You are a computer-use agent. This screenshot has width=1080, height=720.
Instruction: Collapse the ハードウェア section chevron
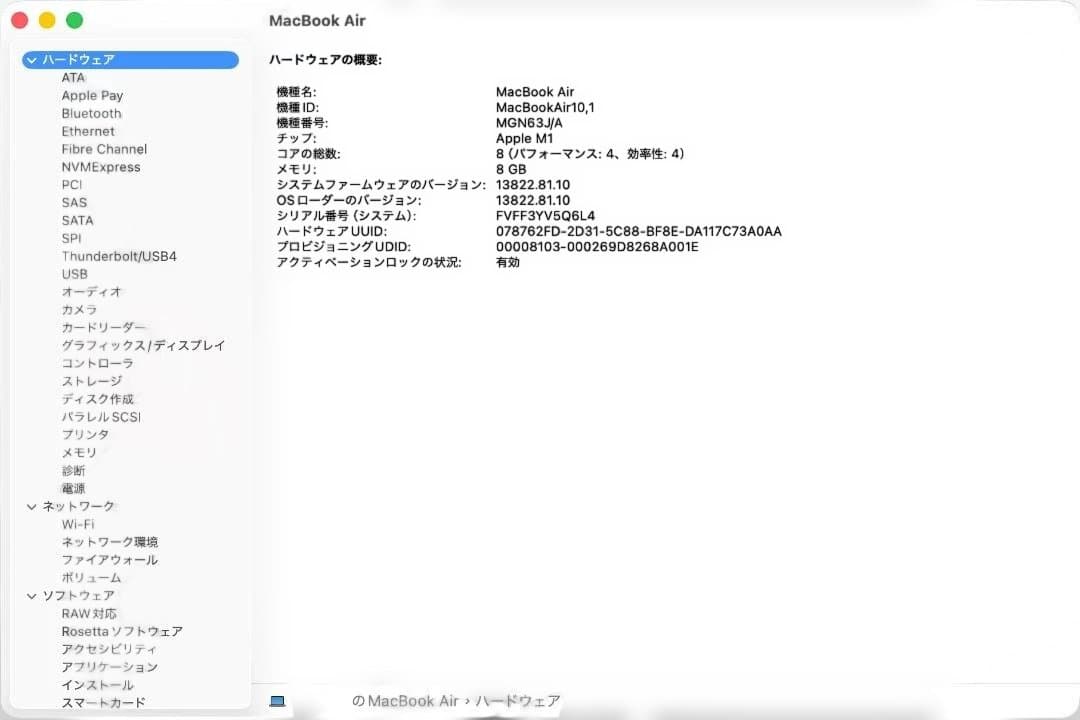pyautogui.click(x=32, y=60)
